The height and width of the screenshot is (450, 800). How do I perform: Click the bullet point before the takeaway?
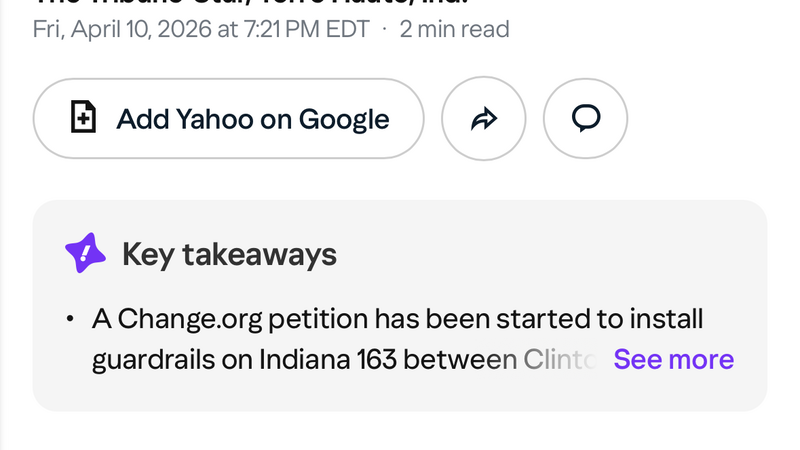70,320
